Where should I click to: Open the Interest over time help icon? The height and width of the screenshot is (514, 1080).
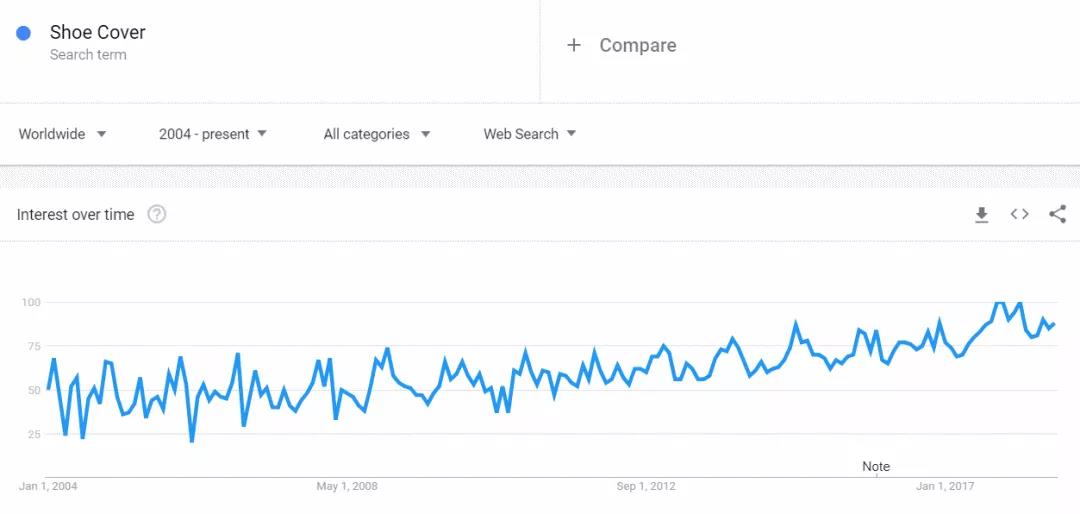(157, 214)
